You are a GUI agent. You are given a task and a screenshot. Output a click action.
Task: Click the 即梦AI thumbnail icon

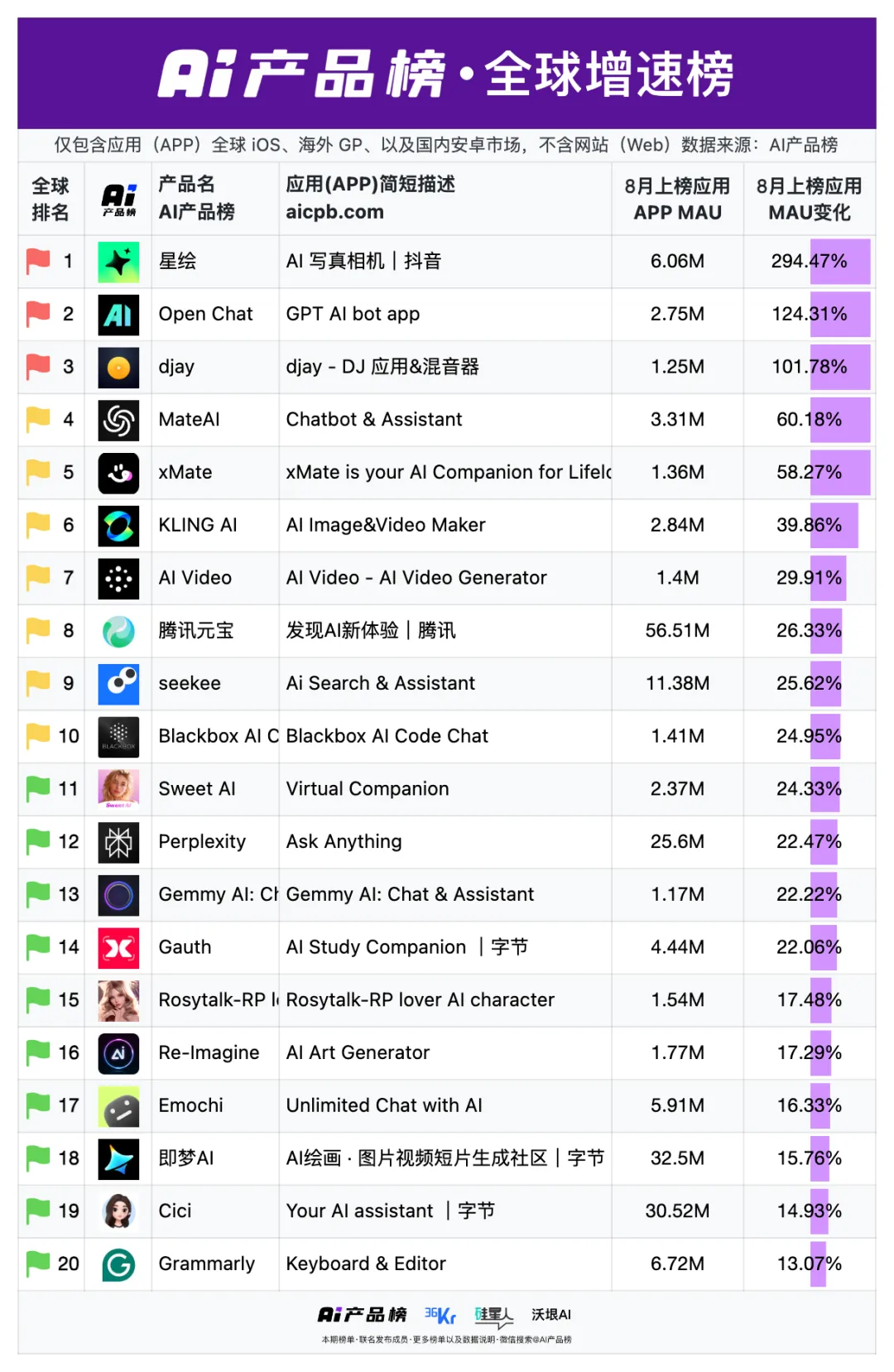coord(118,1159)
